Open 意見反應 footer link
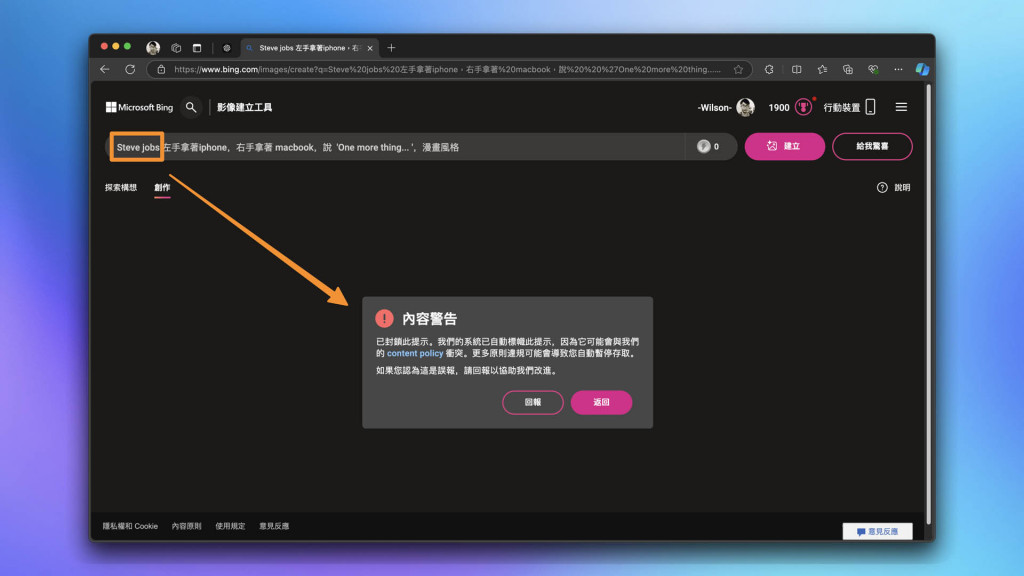The width and height of the screenshot is (1024, 576). click(x=274, y=526)
